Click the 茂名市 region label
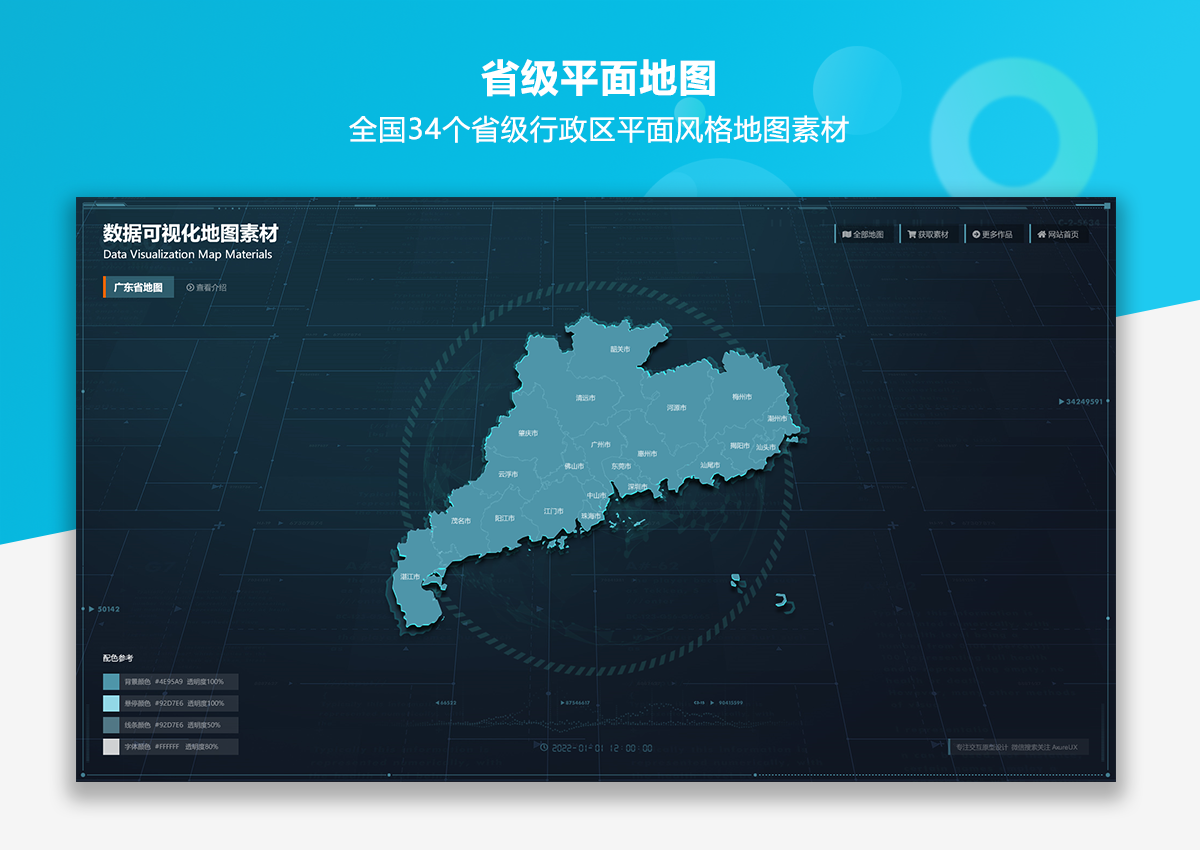 [460, 521]
